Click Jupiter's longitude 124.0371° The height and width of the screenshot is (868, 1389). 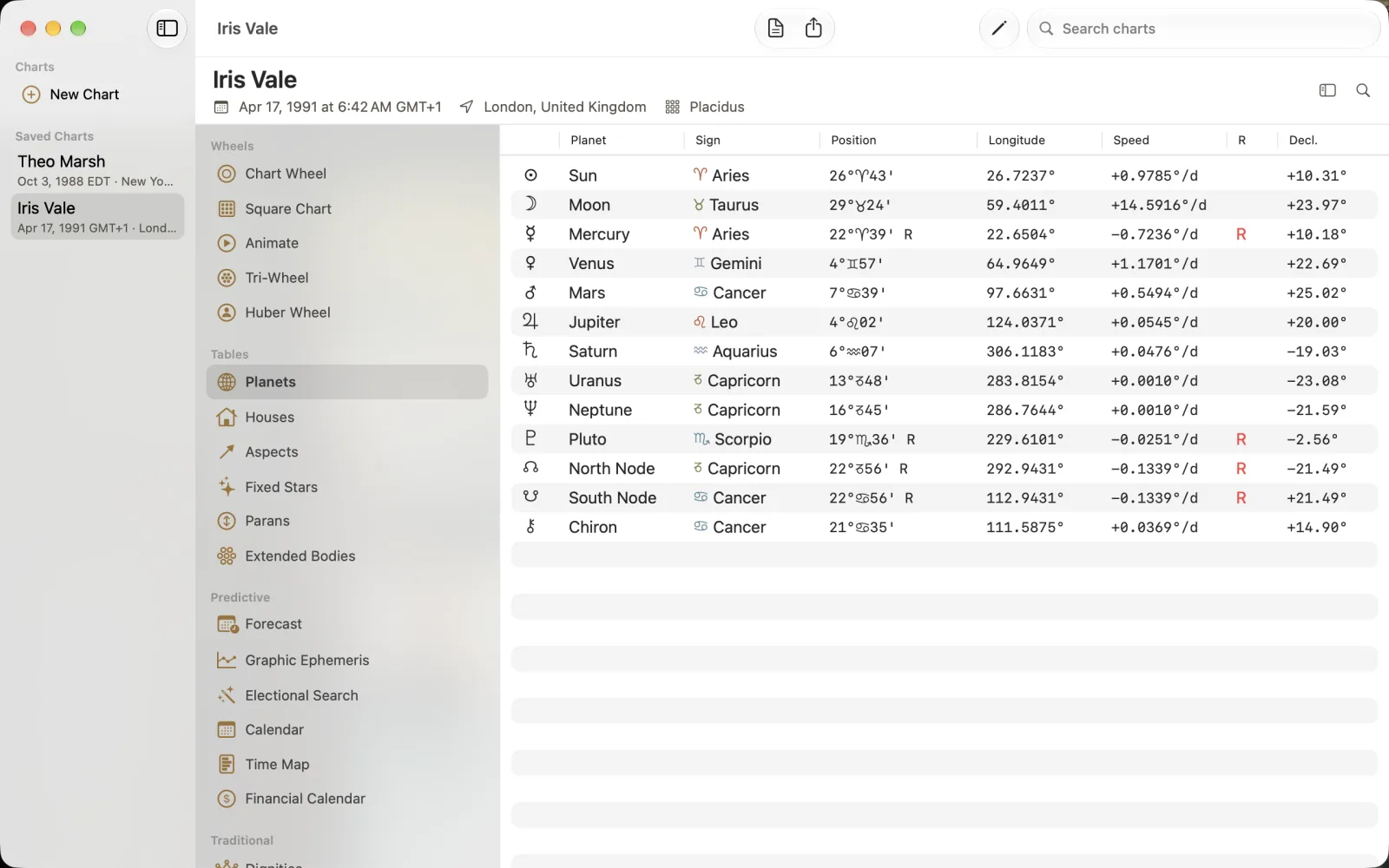[x=1024, y=323]
